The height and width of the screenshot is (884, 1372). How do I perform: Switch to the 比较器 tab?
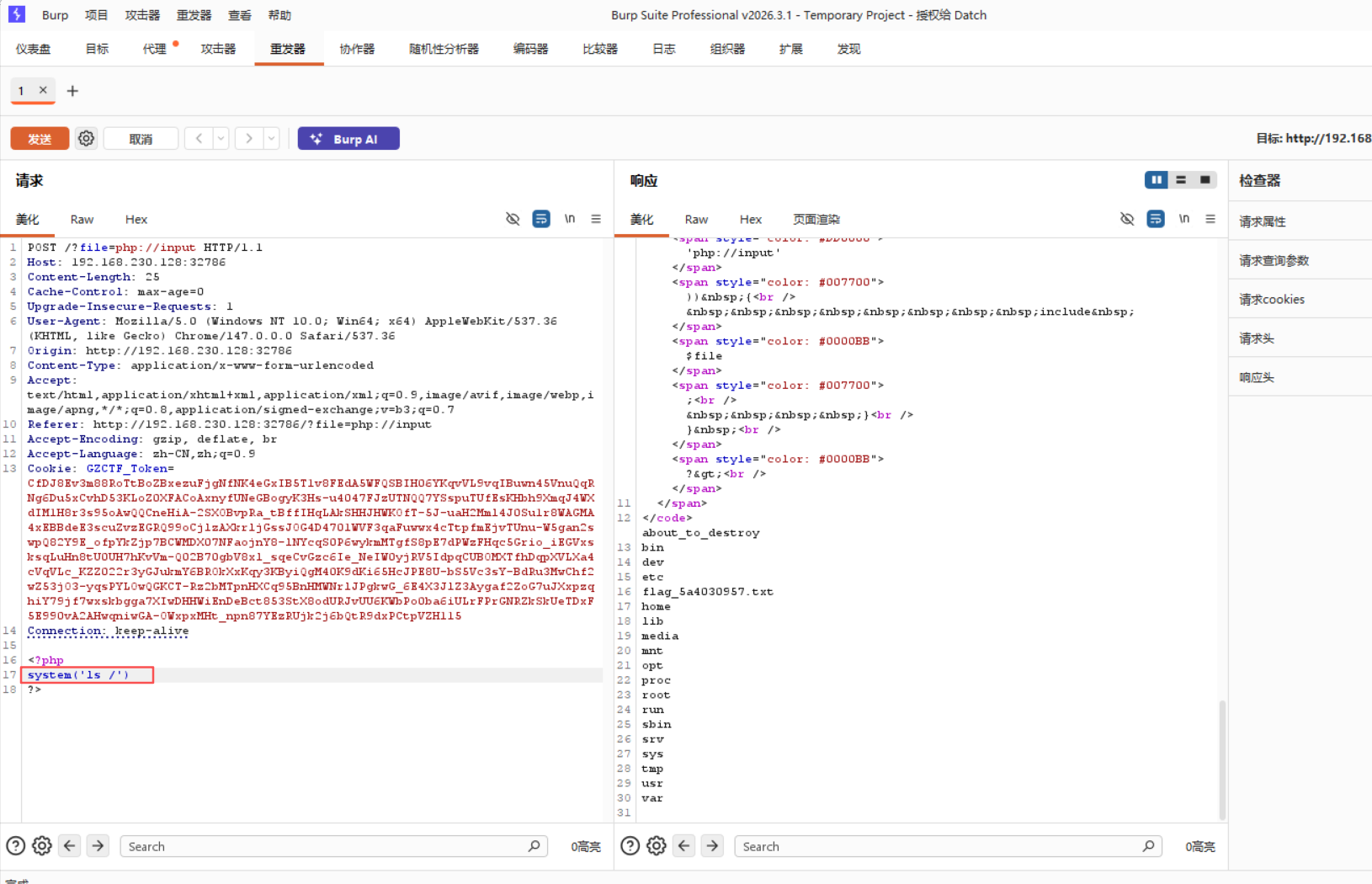click(x=600, y=49)
